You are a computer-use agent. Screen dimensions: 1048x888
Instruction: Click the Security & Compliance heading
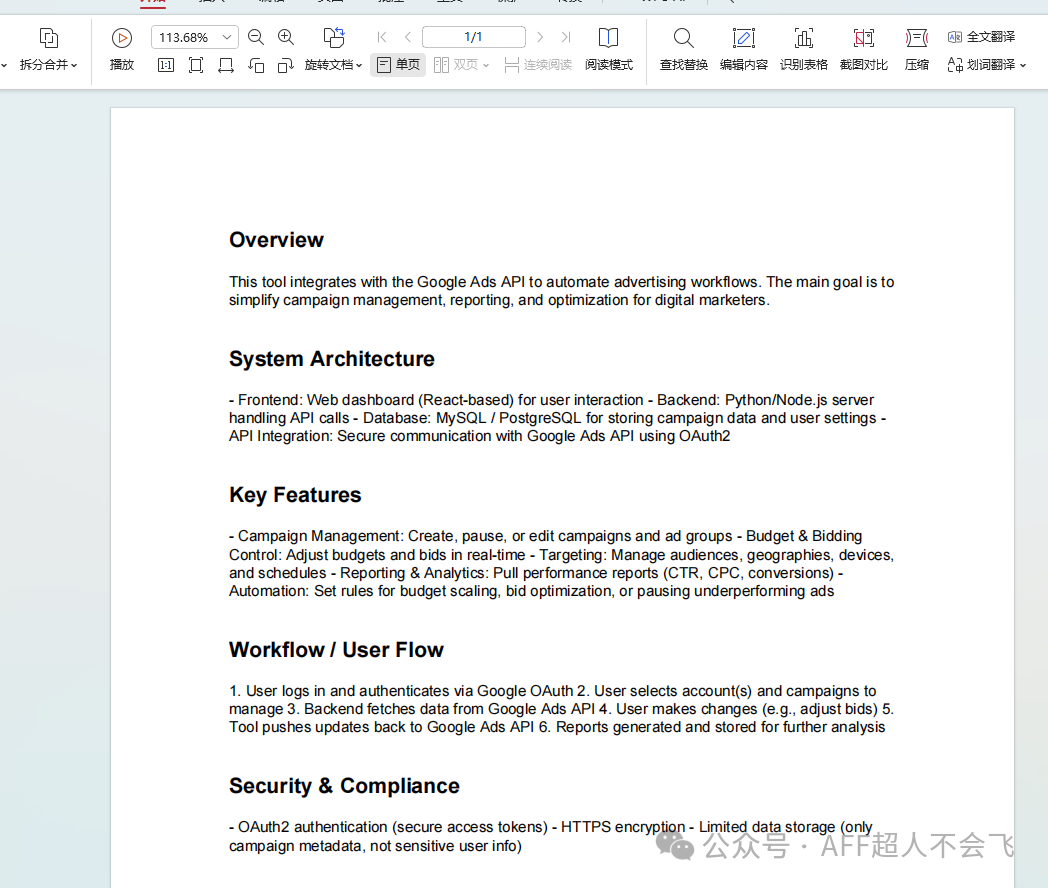tap(344, 786)
